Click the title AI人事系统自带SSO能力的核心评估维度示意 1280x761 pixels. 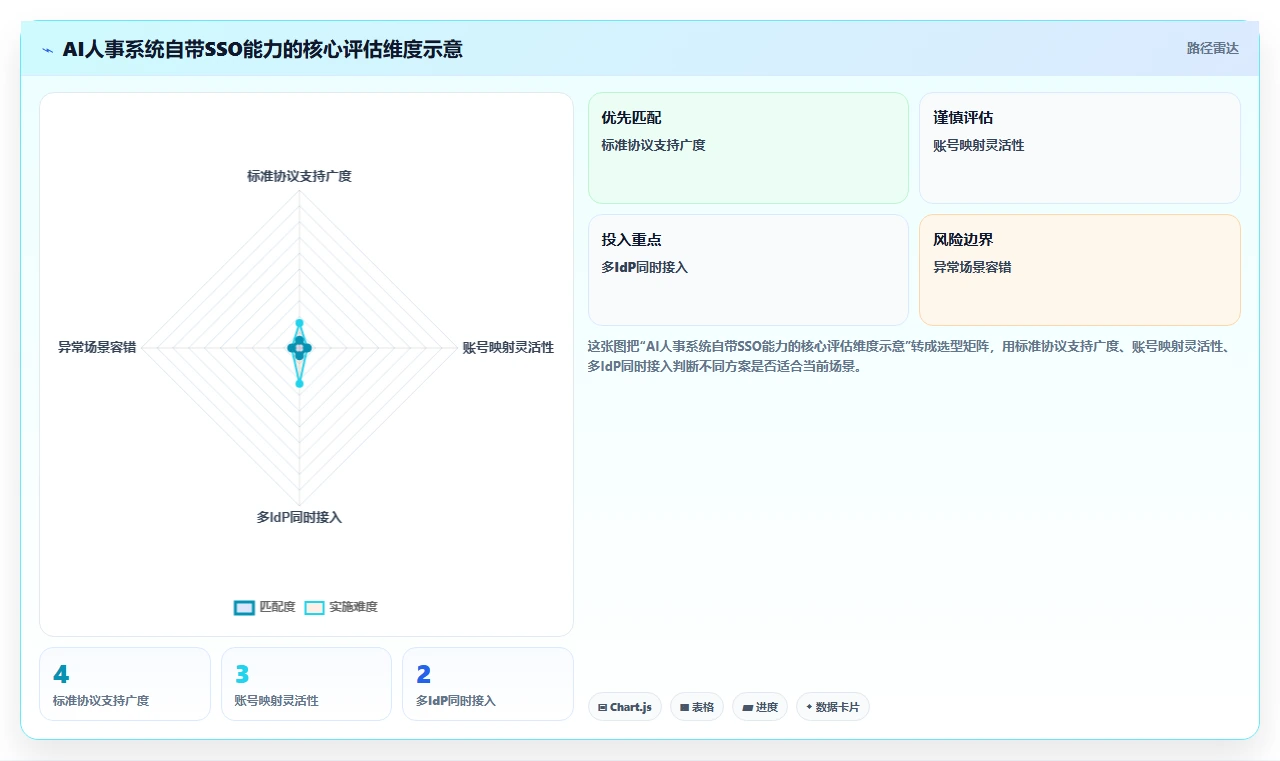[262, 50]
